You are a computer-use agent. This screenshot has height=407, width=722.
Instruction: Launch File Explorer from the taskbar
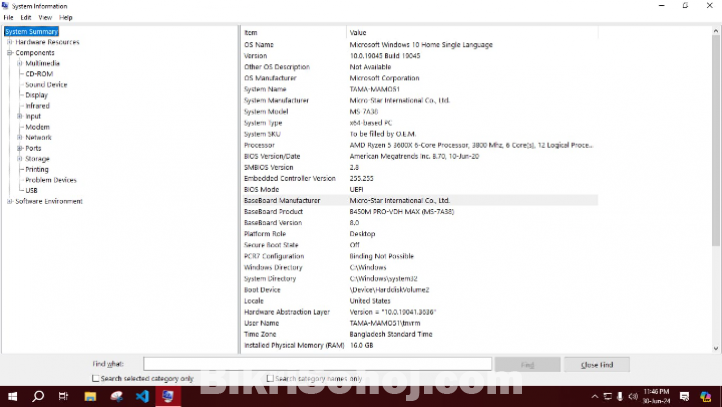(x=90, y=396)
